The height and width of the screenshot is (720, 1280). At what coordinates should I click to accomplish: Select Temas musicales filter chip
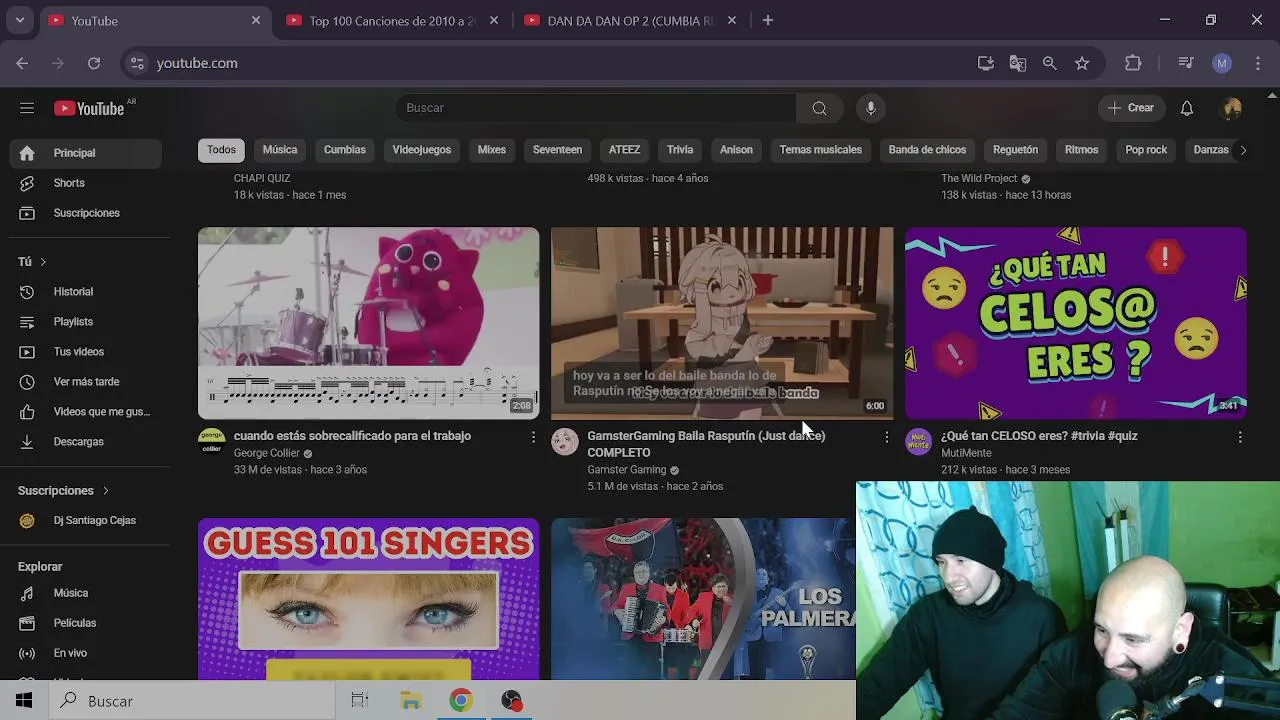820,150
